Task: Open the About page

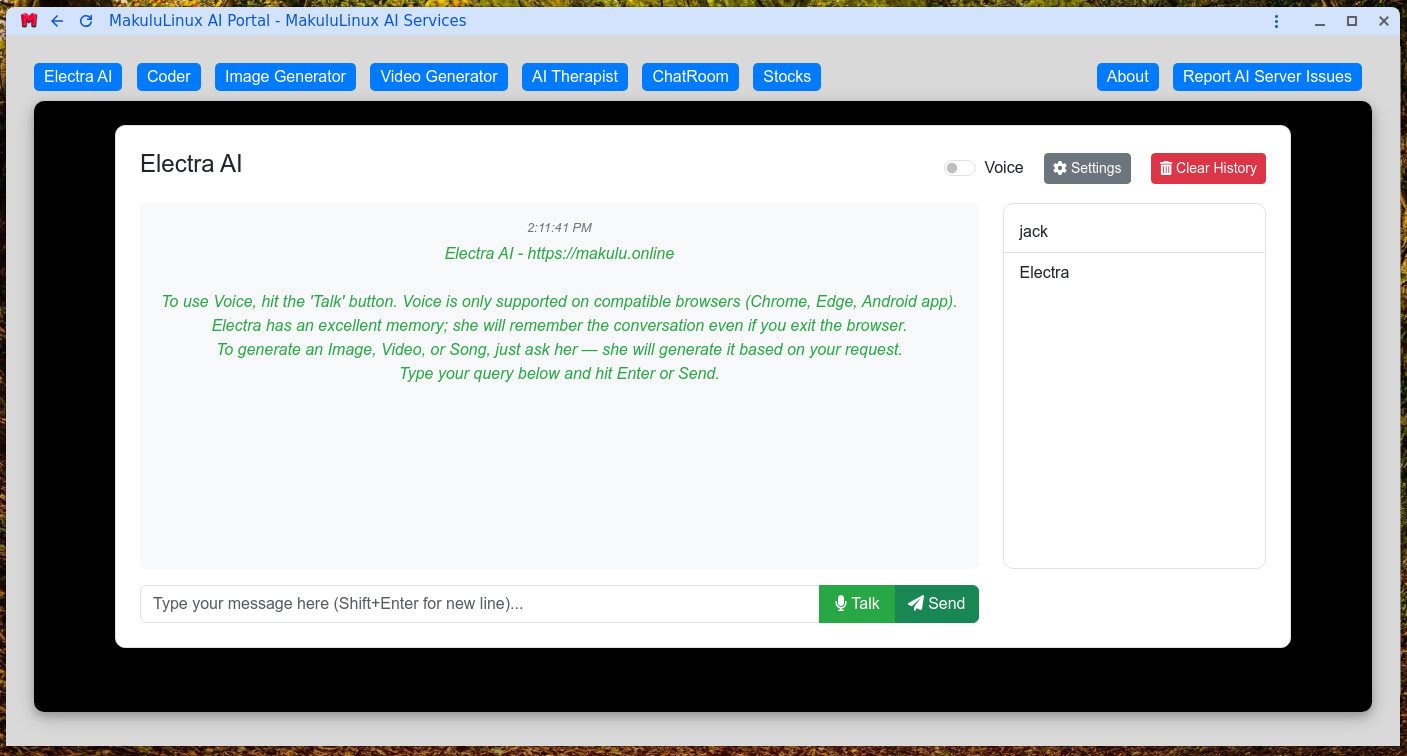Action: click(x=1128, y=77)
